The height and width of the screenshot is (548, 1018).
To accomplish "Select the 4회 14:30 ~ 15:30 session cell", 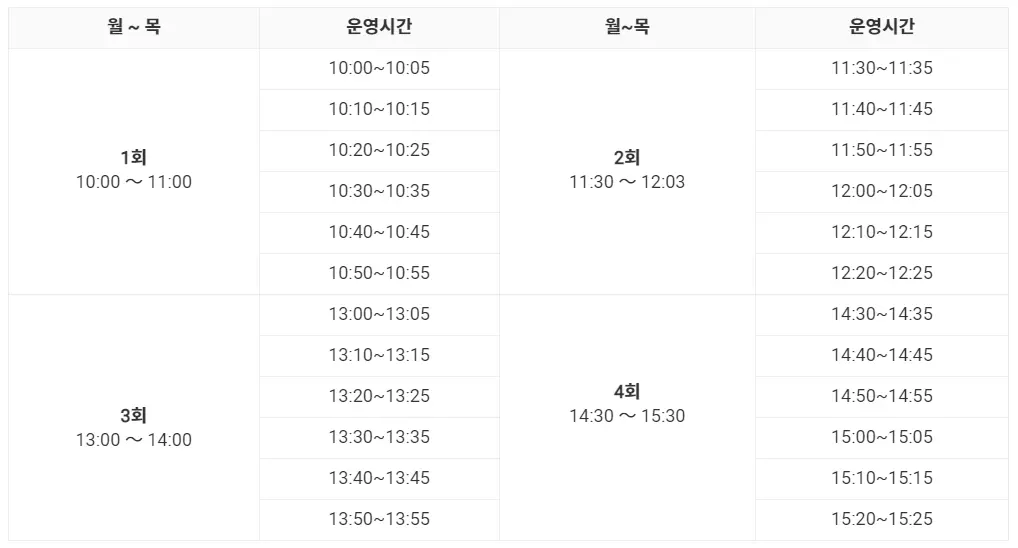I will tap(627, 417).
